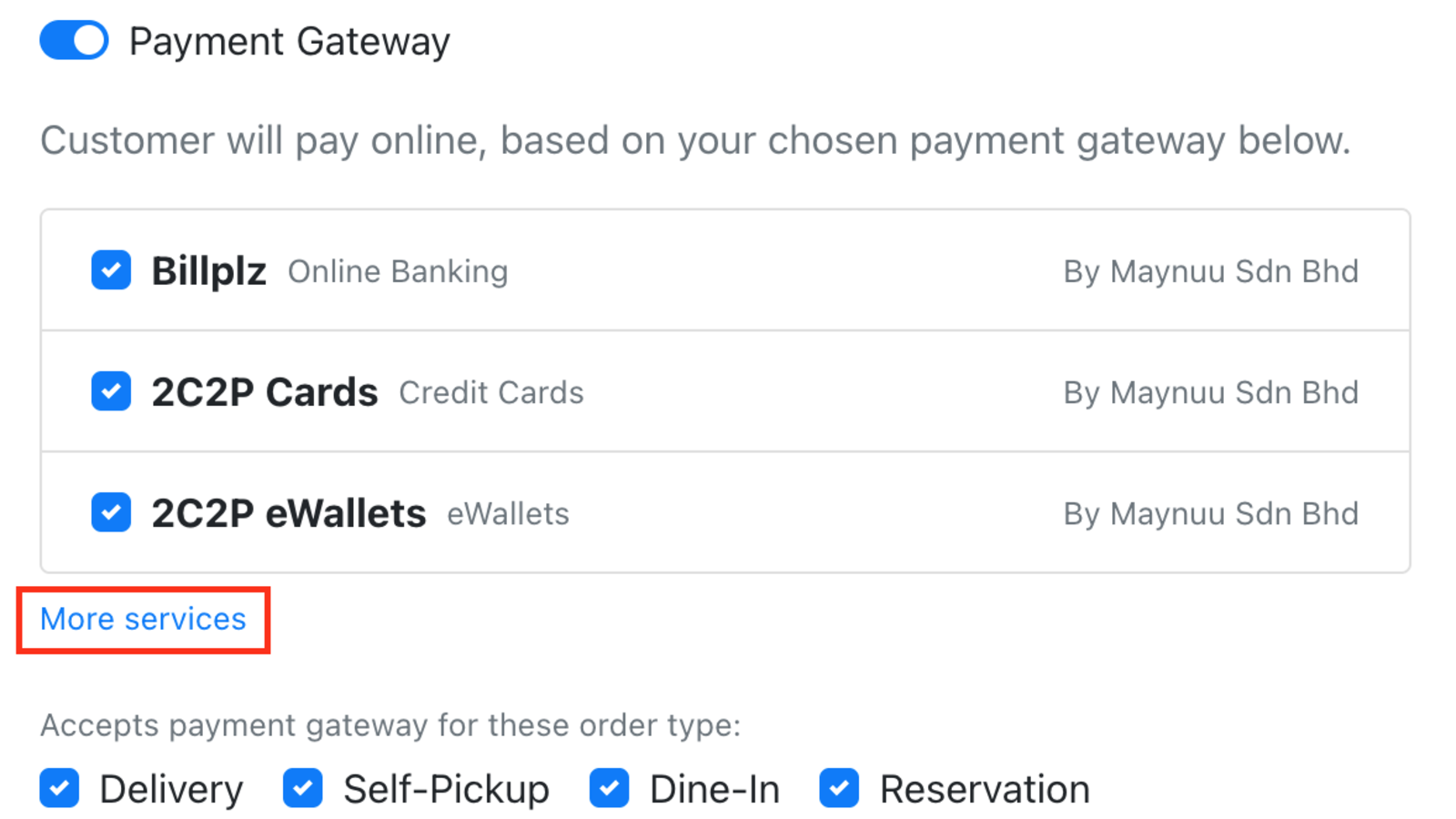The image size is (1456, 819).
Task: Uncheck the 2C2P Cards checkbox
Action: (111, 391)
